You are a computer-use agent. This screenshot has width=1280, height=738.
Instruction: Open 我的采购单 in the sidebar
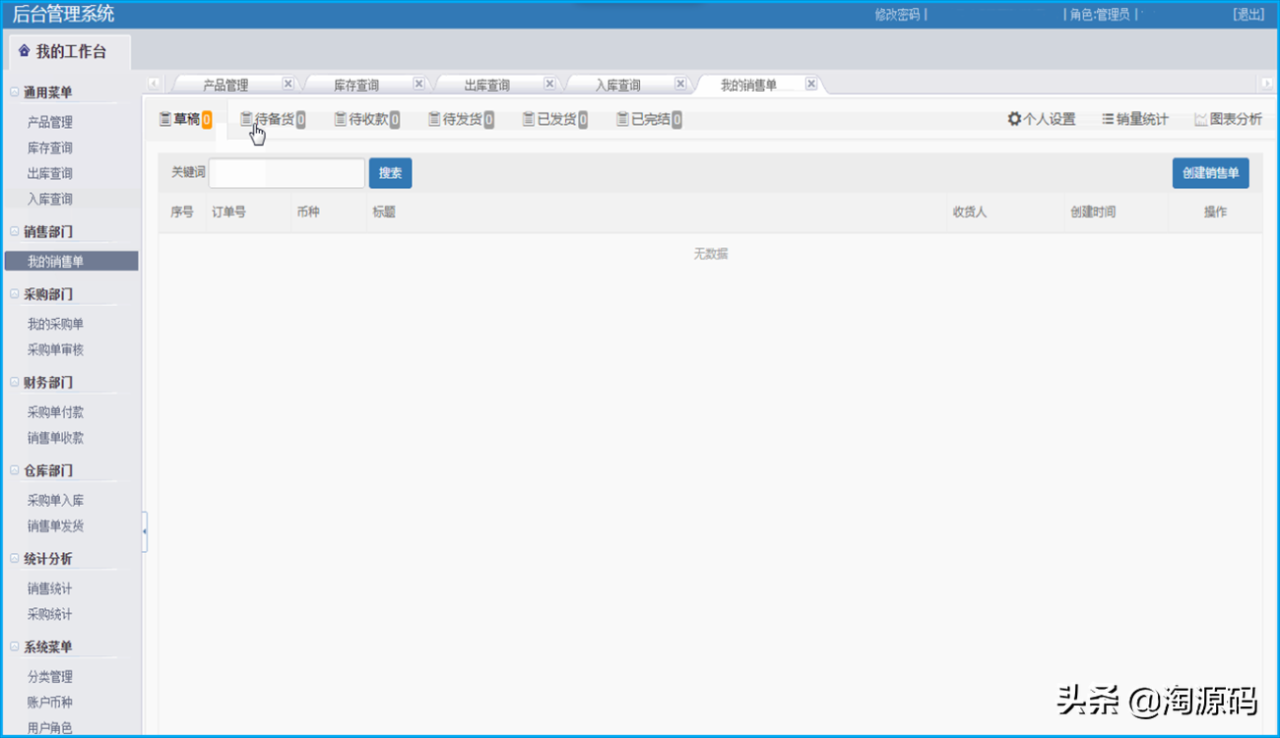pyautogui.click(x=55, y=324)
